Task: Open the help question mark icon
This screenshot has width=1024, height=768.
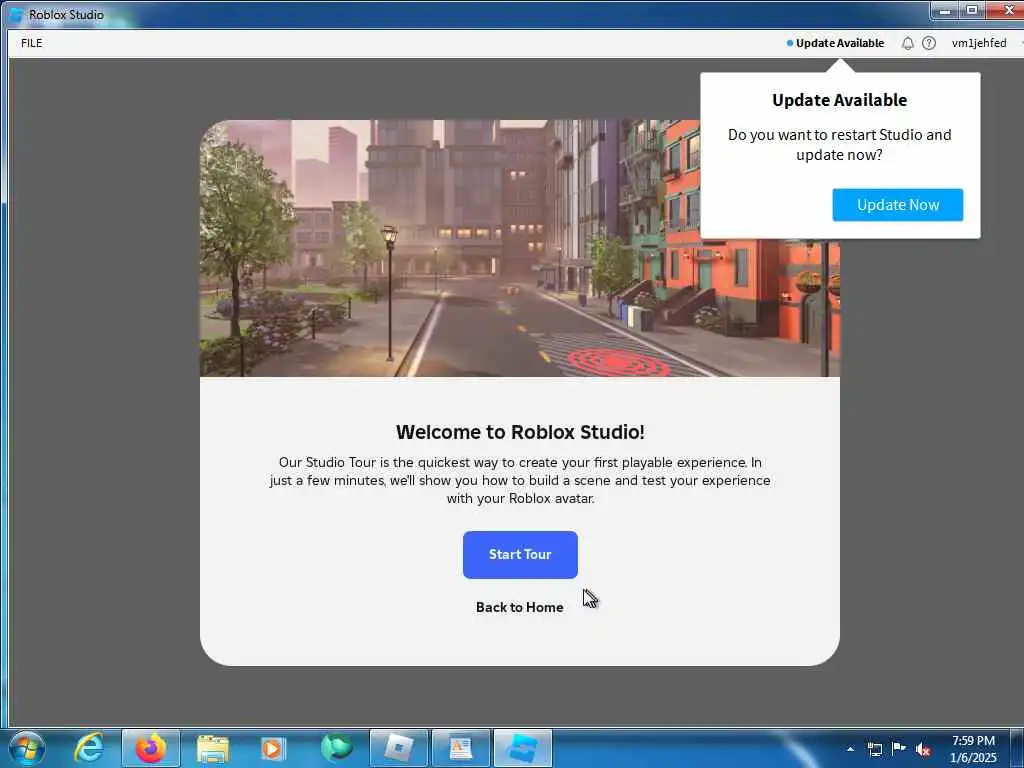Action: point(929,43)
